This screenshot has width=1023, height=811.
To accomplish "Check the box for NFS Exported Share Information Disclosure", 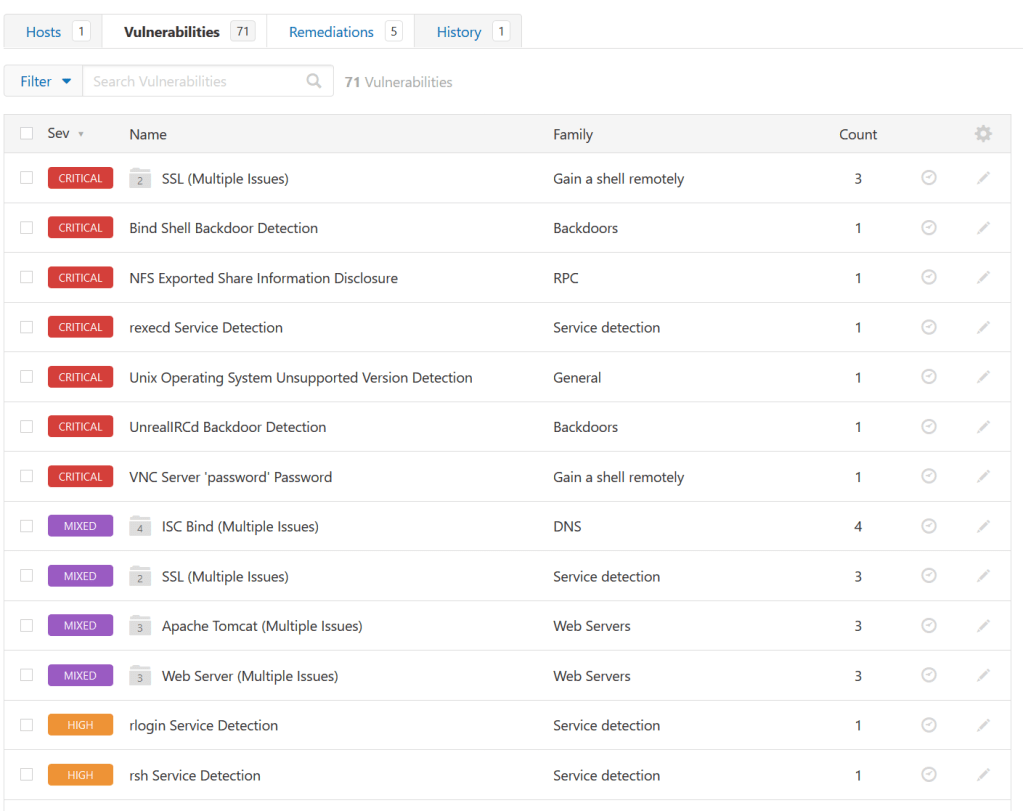I will pos(27,278).
